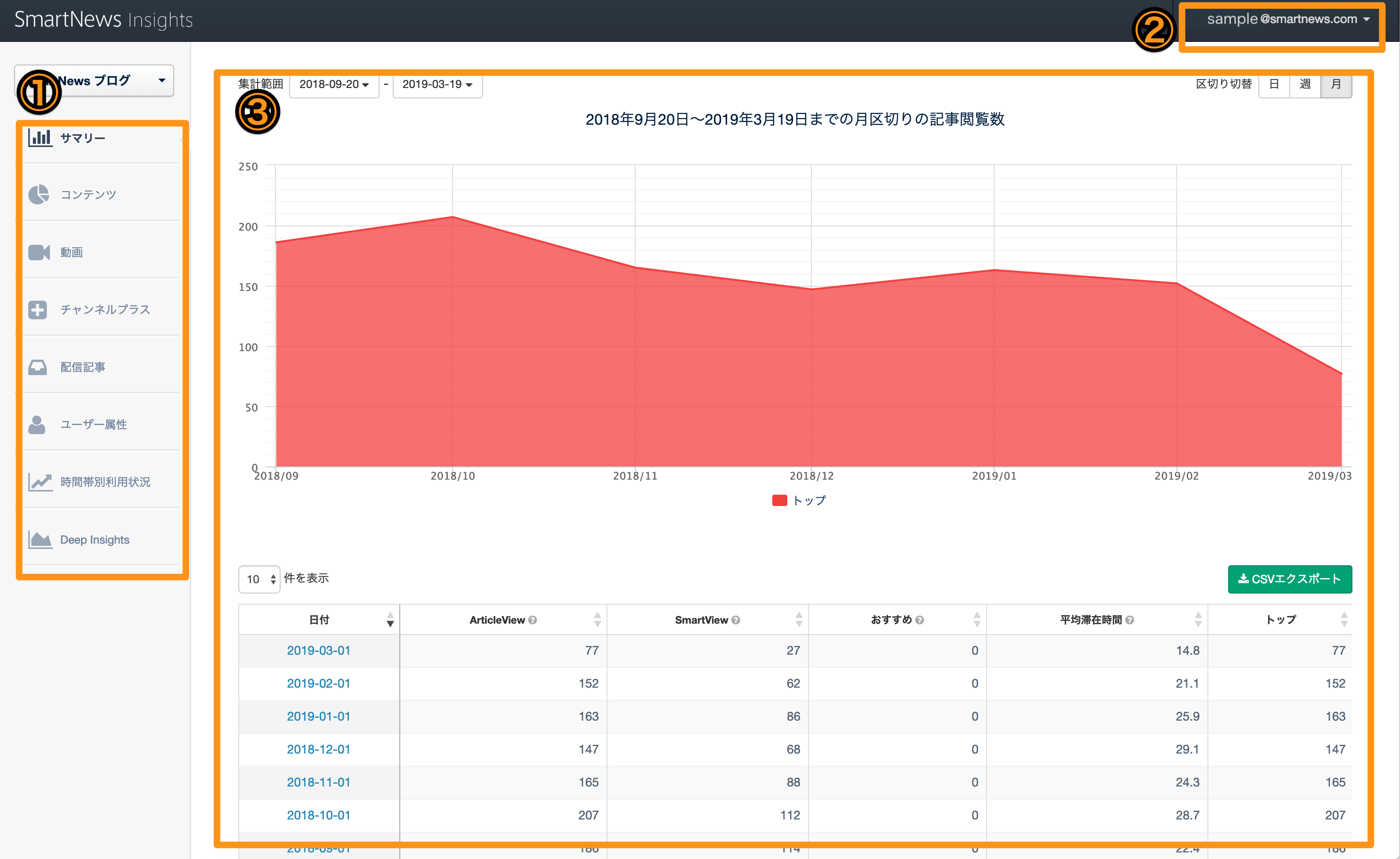Open the 2018-10-01 date link
Viewport: 1400px width, 859px height.
(x=318, y=815)
